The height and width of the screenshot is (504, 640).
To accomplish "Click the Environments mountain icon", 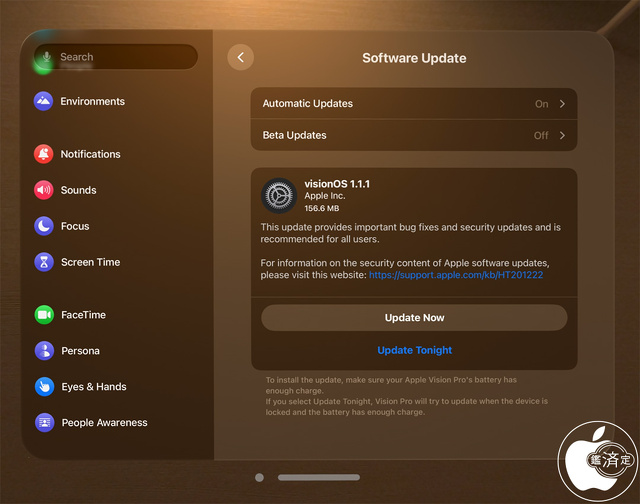I will pyautogui.click(x=43, y=101).
